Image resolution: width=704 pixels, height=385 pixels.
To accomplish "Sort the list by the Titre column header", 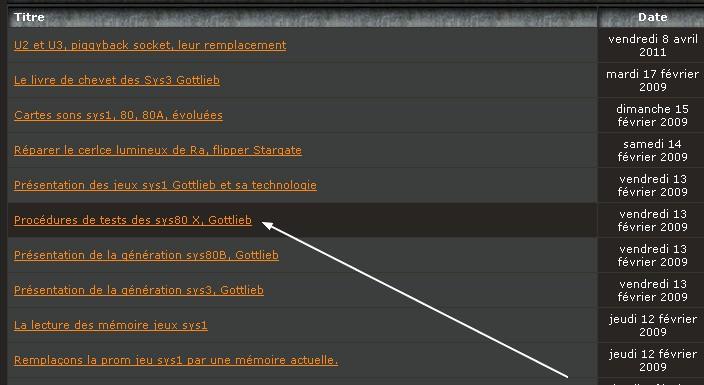I will 29,17.
